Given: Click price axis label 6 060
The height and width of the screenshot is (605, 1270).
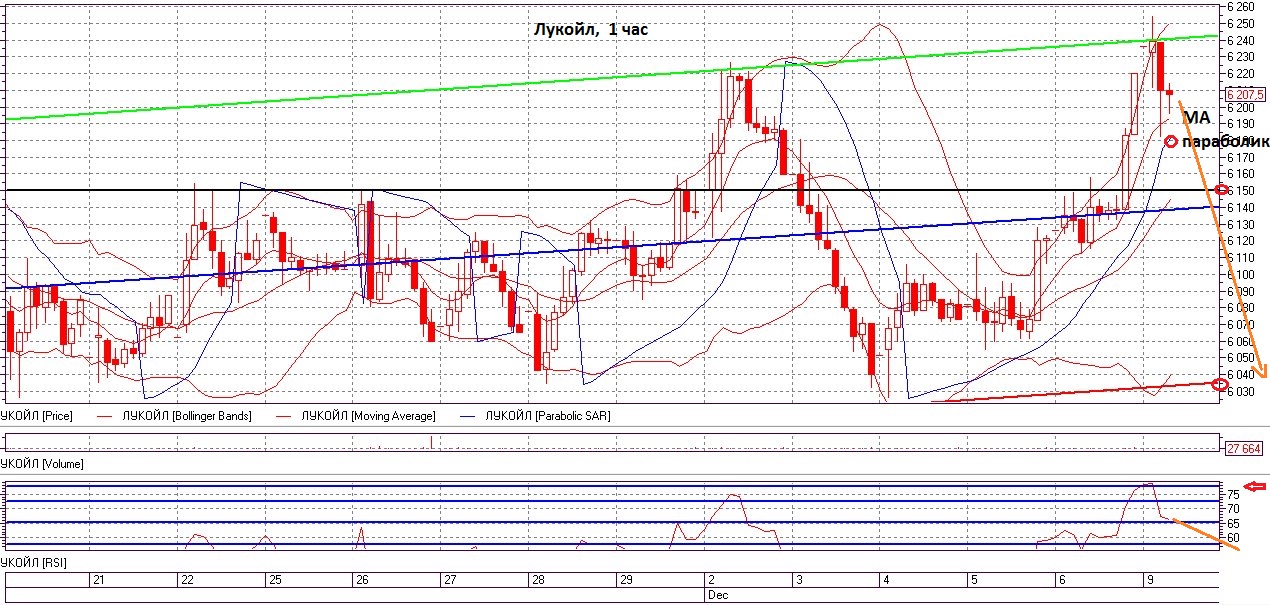Looking at the screenshot, I should click(1241, 341).
